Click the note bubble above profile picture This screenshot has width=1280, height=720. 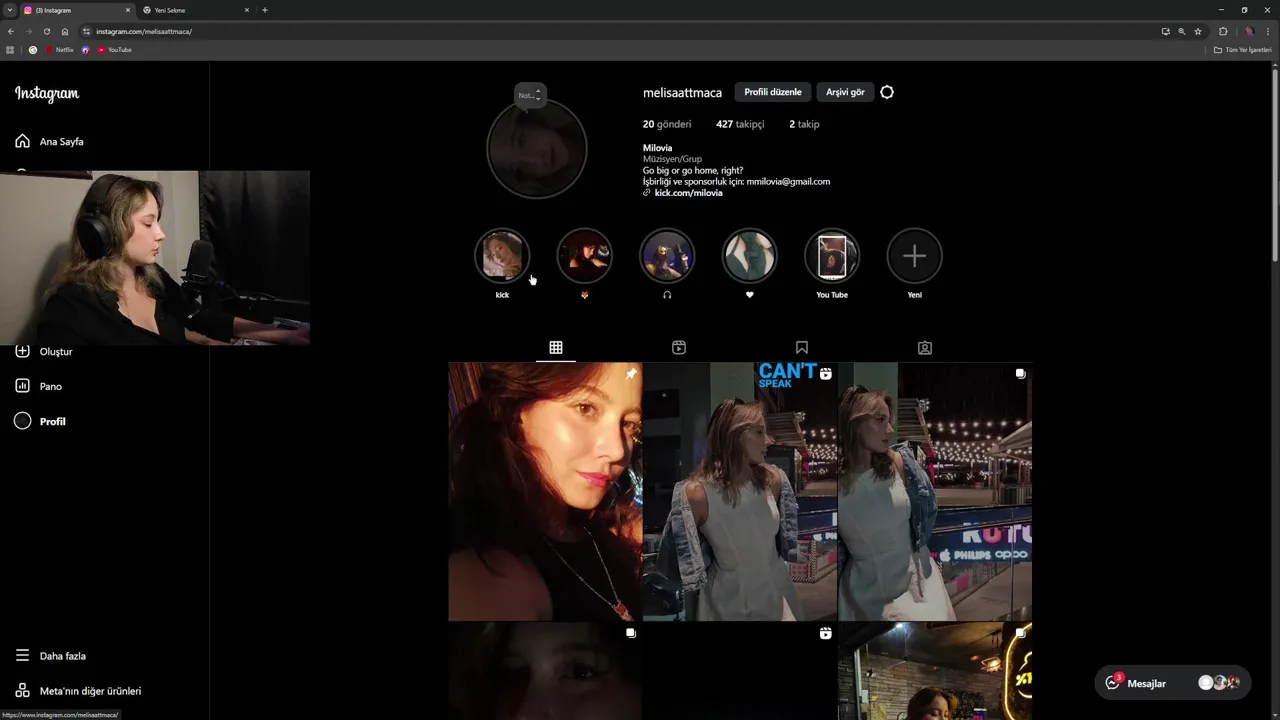point(530,95)
